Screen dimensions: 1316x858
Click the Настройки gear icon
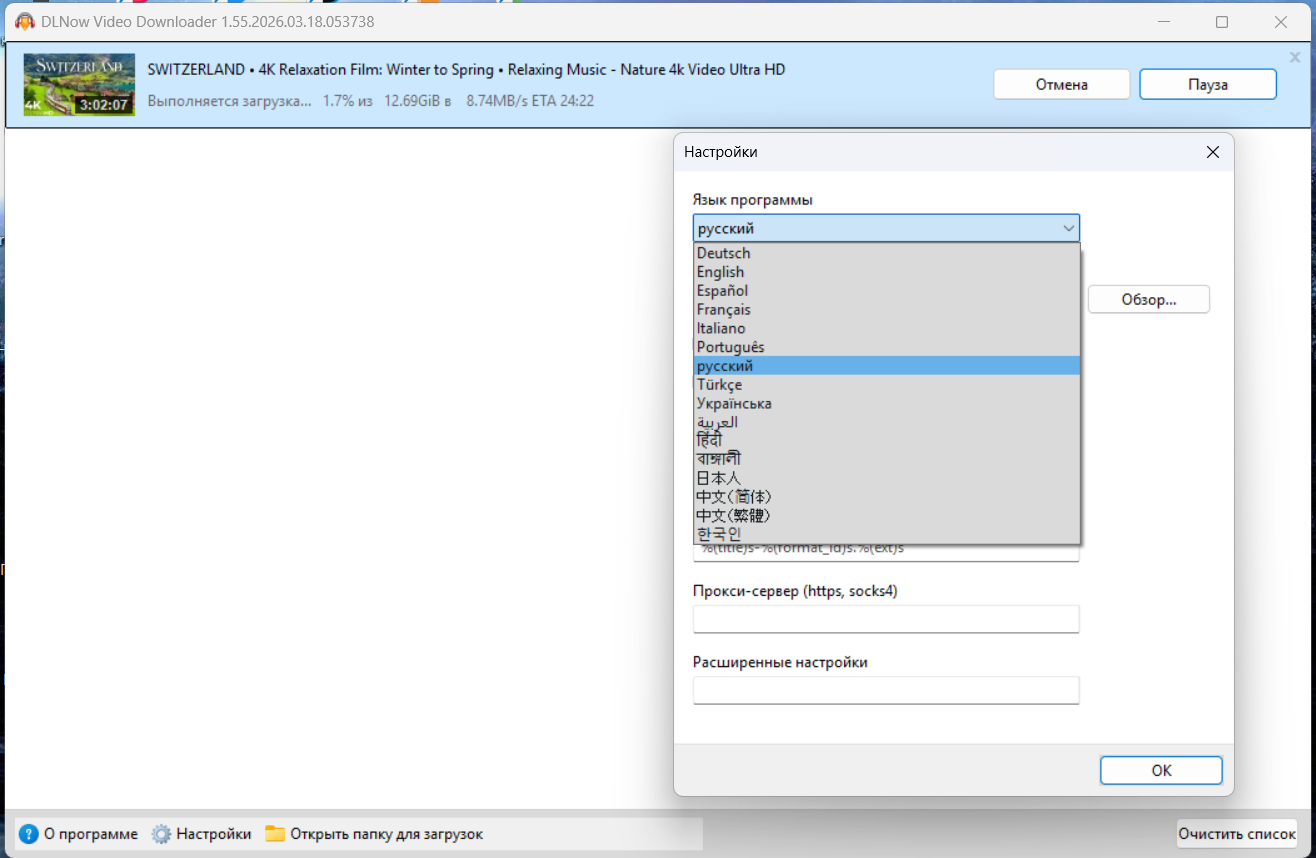point(161,834)
